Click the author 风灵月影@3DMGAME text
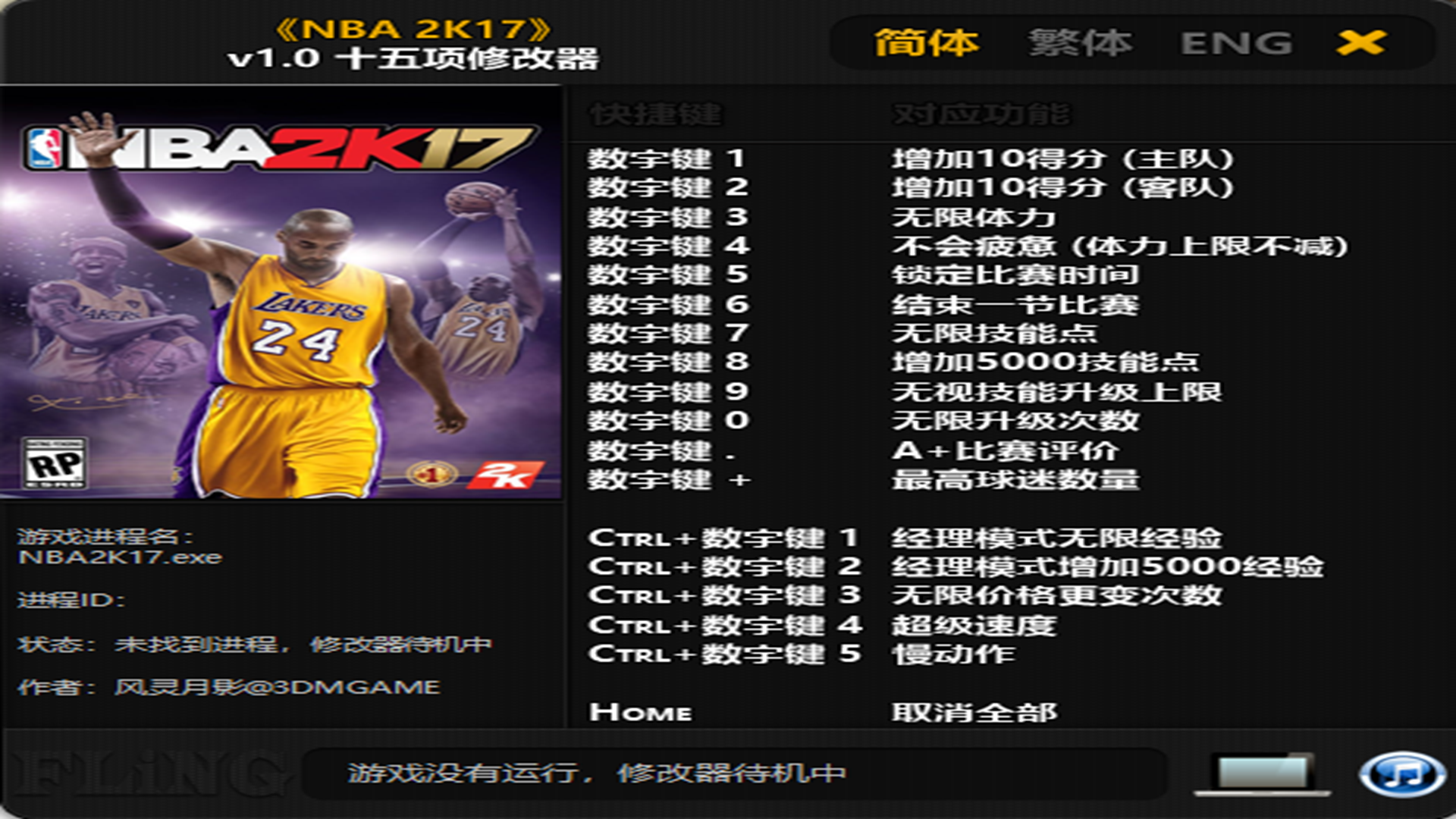The height and width of the screenshot is (819, 1456). pos(277,687)
